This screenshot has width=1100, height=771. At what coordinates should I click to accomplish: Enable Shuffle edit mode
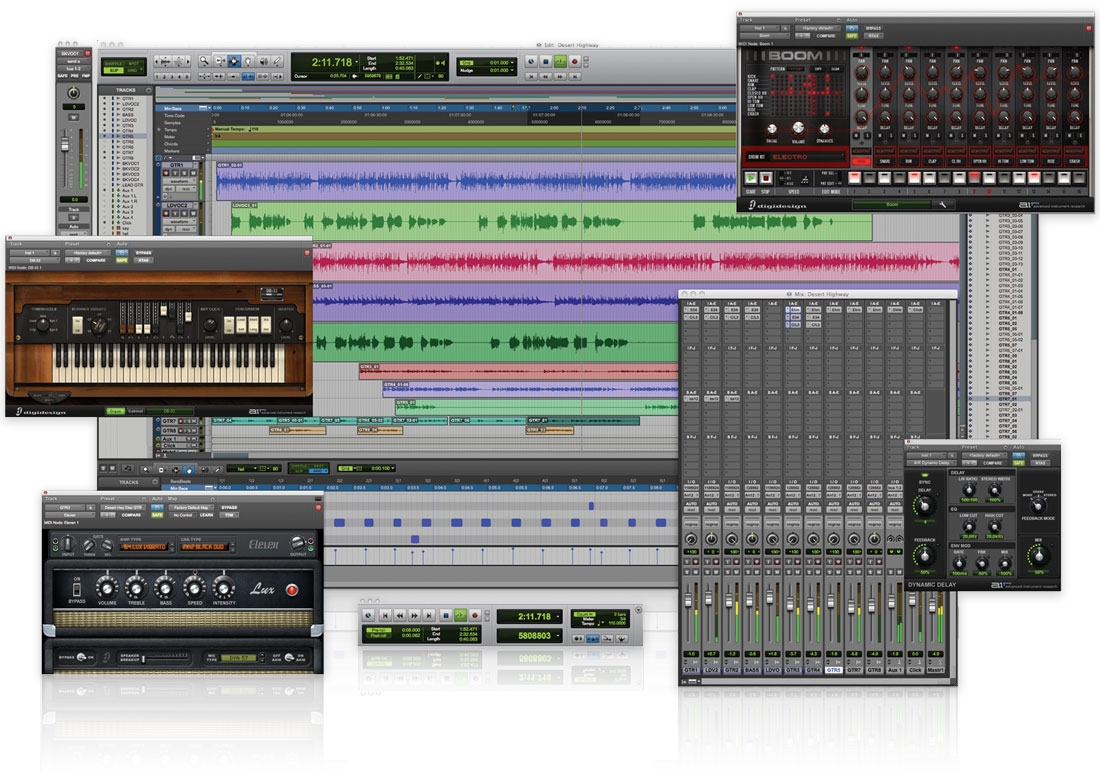click(x=114, y=63)
